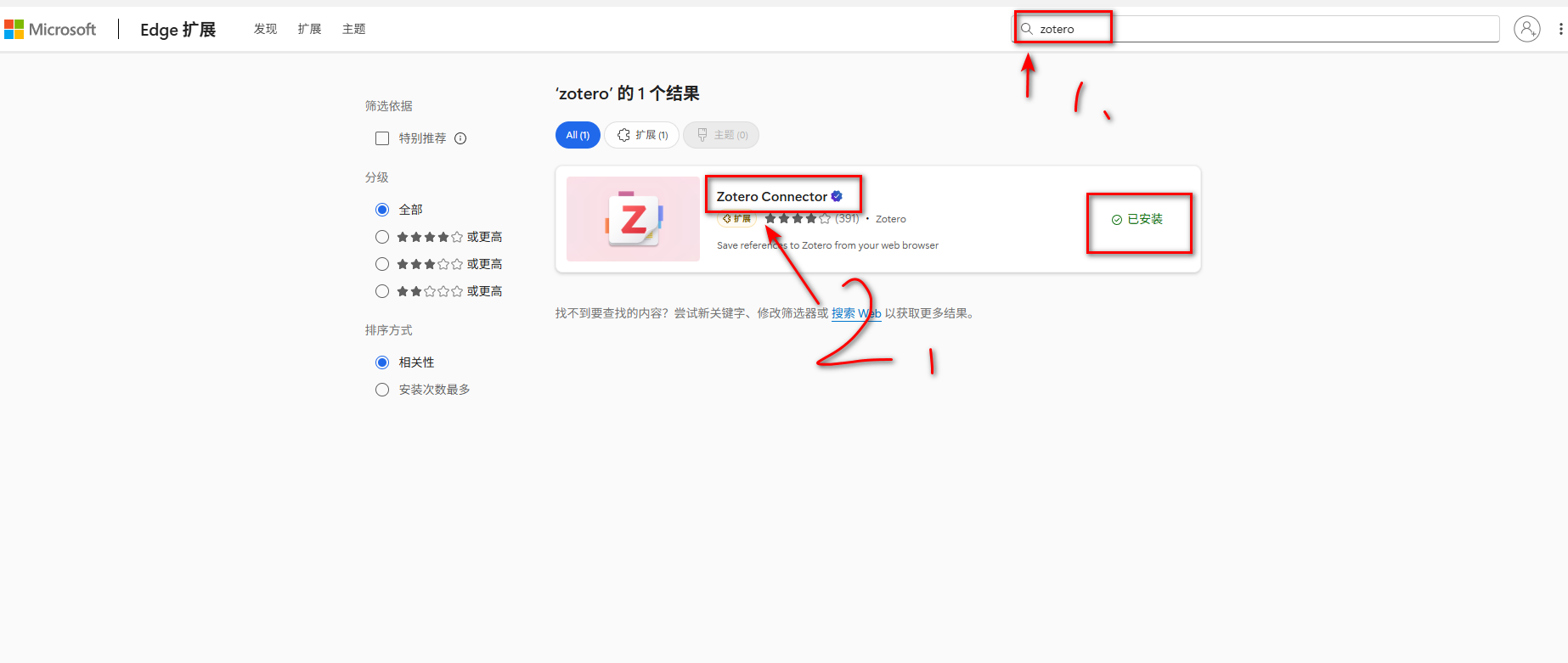Select the 主题 (0) filter tab

point(721,135)
